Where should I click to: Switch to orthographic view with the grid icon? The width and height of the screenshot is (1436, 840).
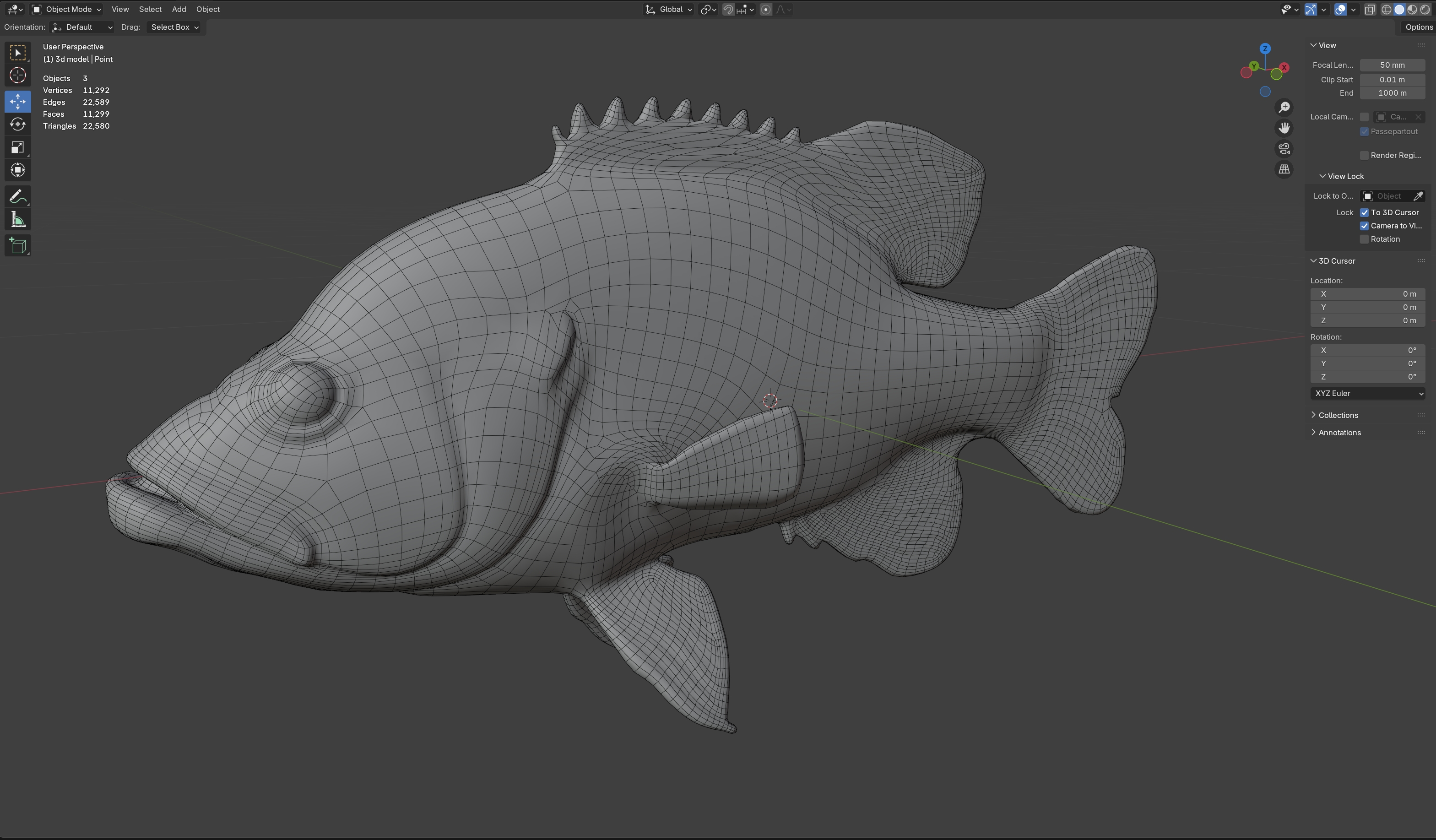(1283, 169)
